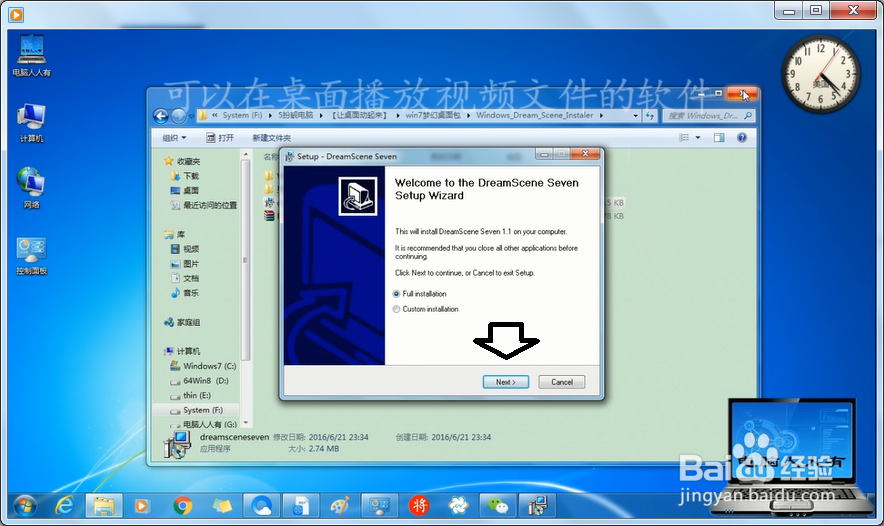Change the Explorer view mode icon
884x526 pixels.
[684, 138]
